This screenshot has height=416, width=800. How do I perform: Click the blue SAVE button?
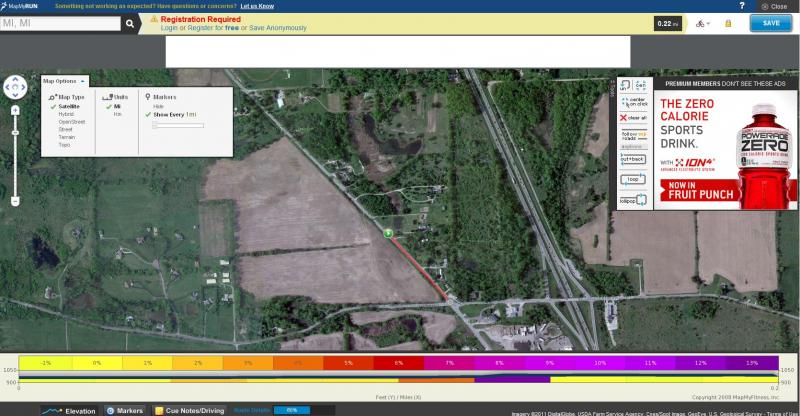point(770,23)
